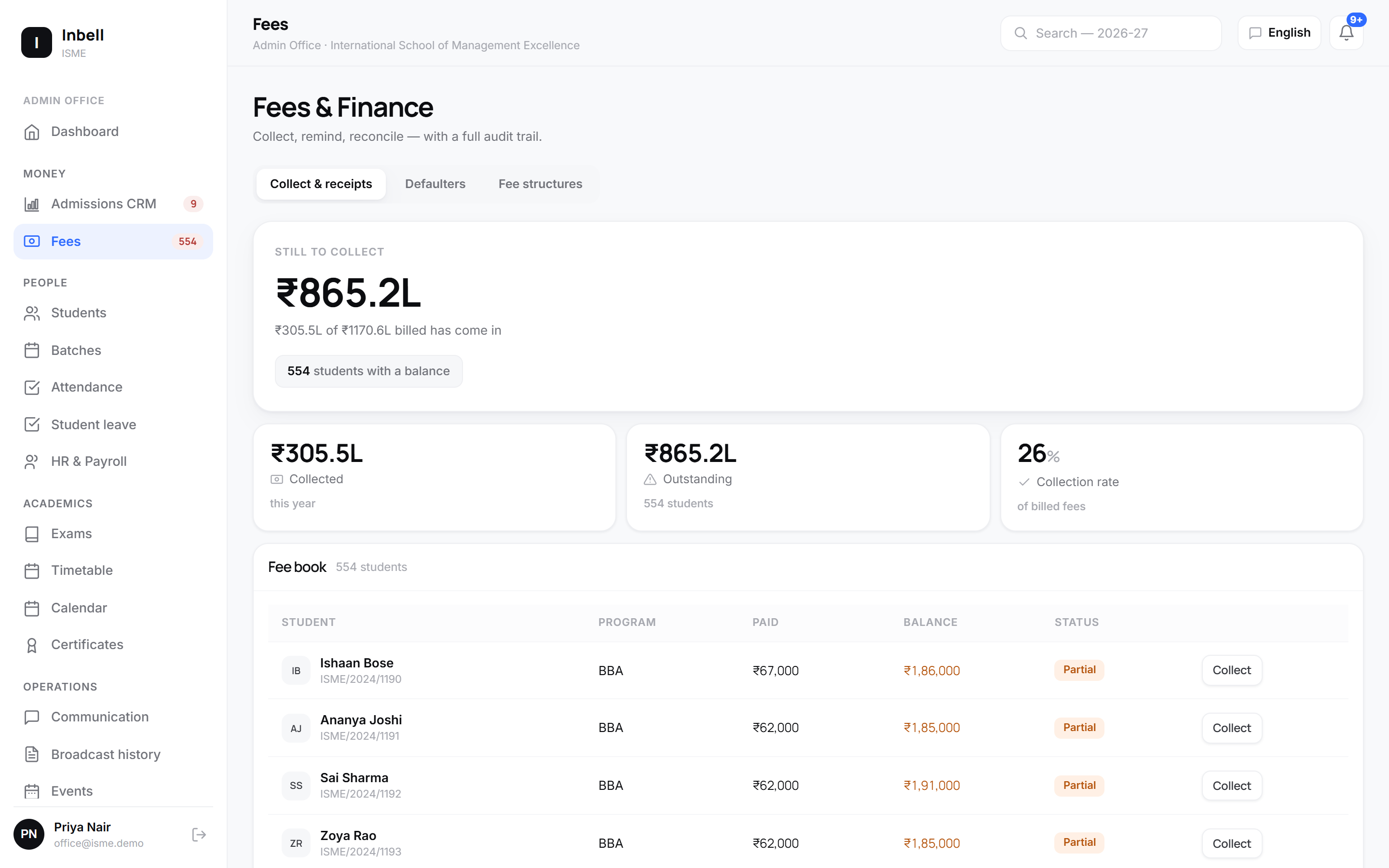Click the PROGRAM column header
Screen dimensions: 1389x868
point(627,622)
